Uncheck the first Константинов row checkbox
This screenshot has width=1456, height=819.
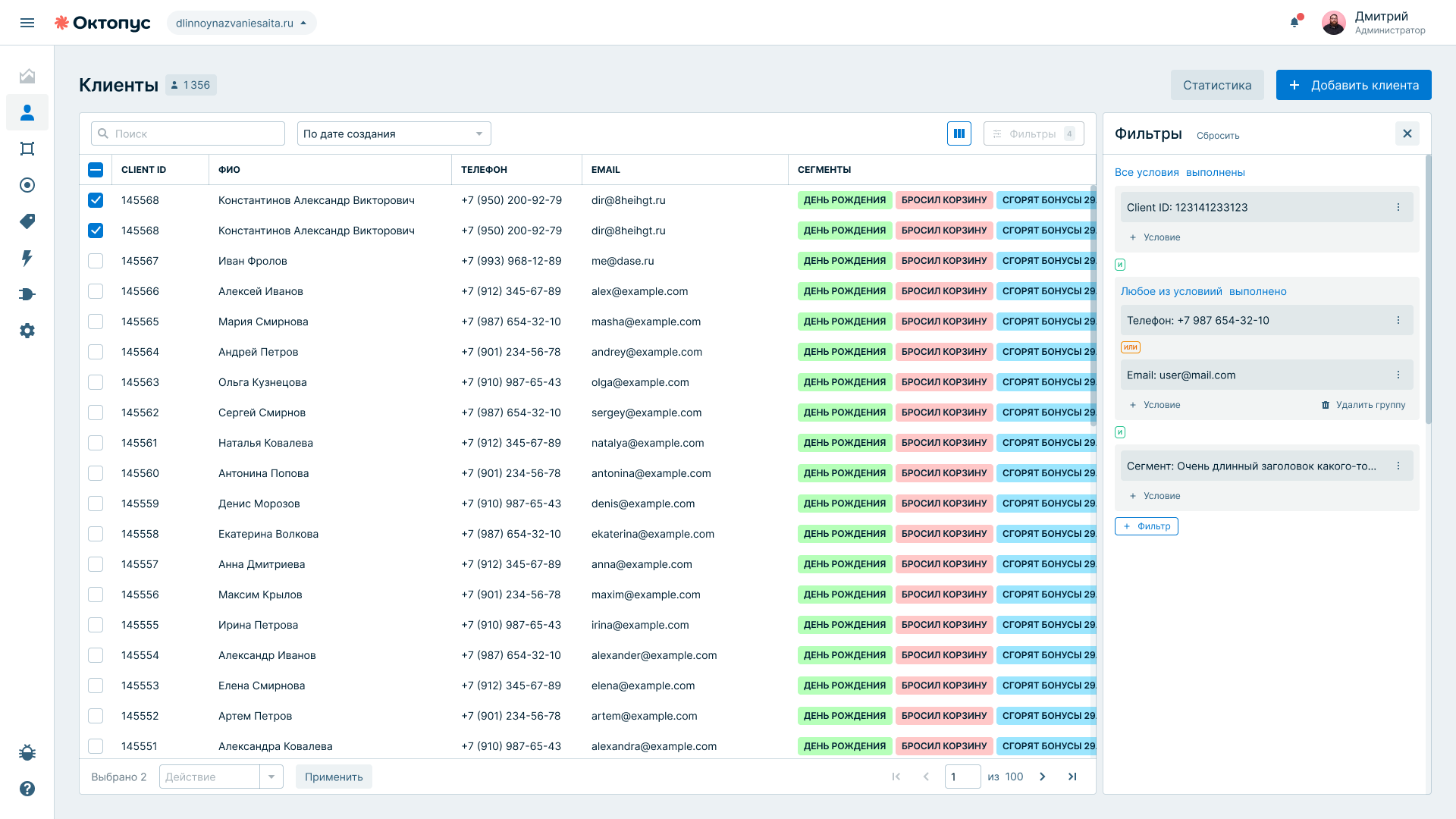tap(96, 200)
